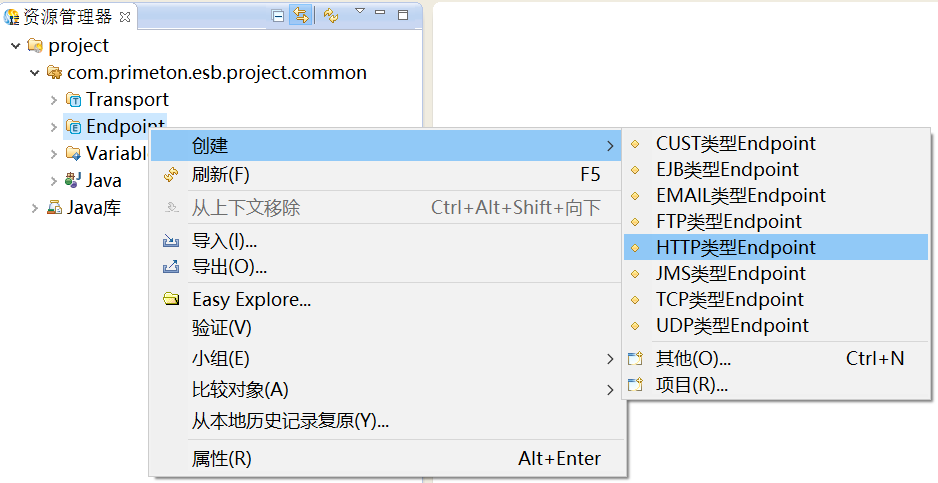Close the 资源管理器 tab
Screen dimensions: 938x483
click(x=125, y=16)
